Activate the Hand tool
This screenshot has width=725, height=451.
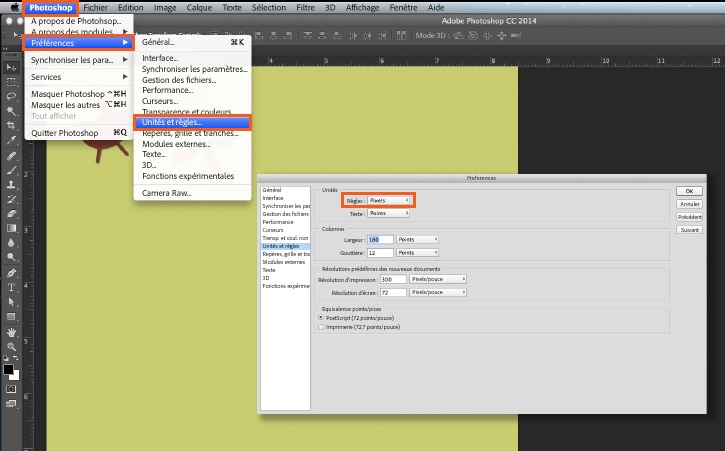click(11, 332)
